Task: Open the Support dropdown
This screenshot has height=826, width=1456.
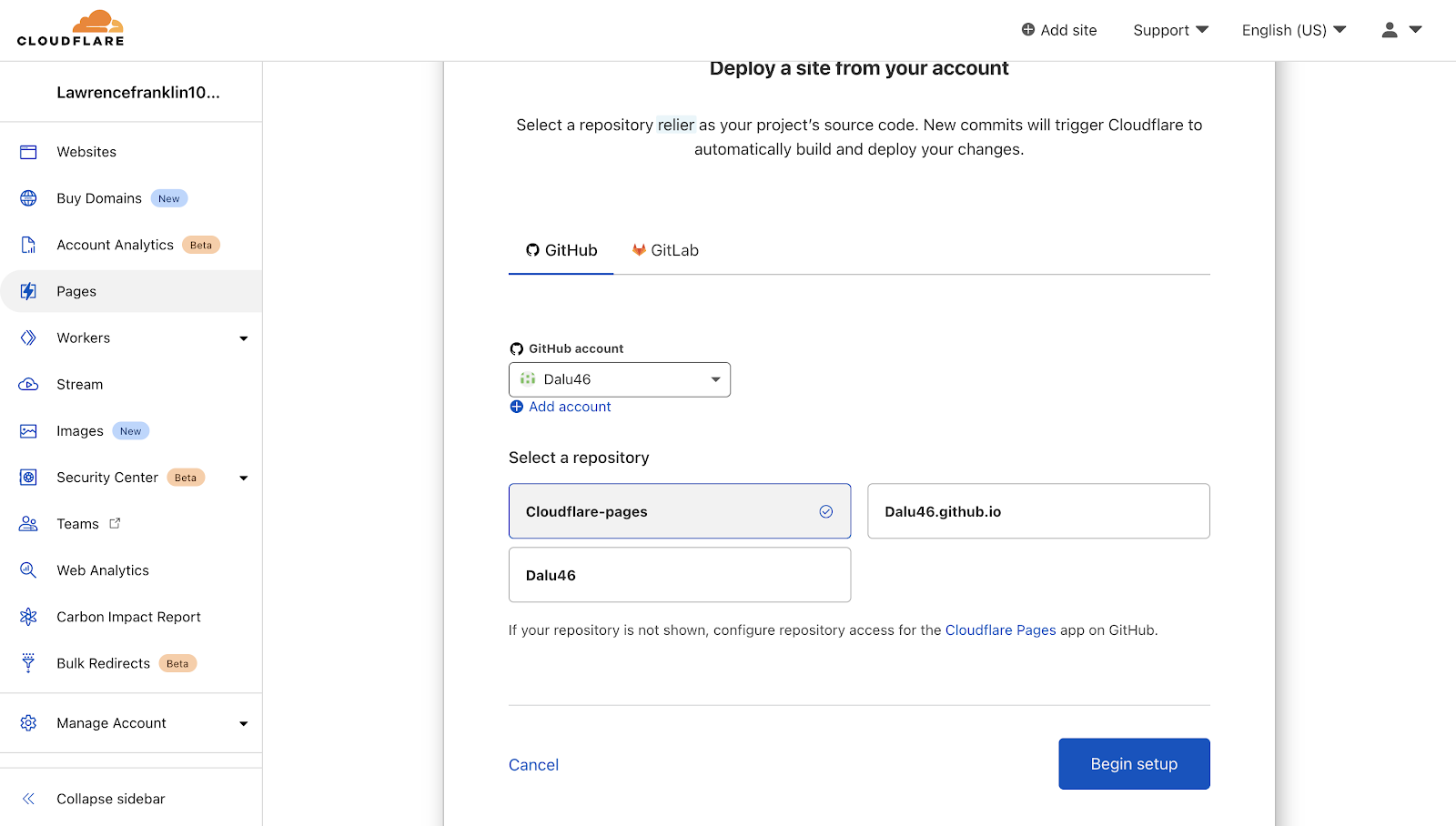Action: [x=1170, y=30]
